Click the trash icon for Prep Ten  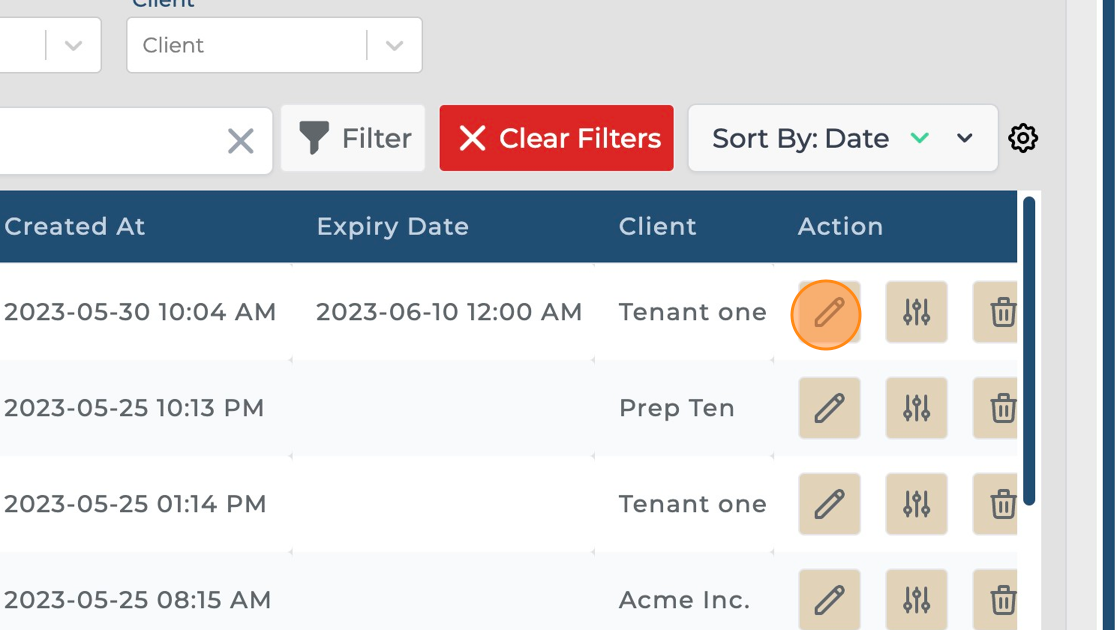1000,408
